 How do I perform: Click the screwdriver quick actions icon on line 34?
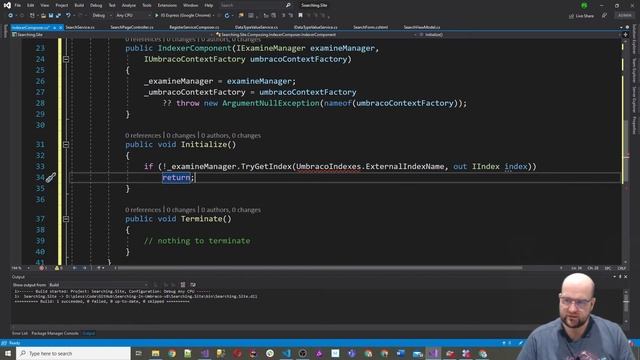click(x=51, y=178)
